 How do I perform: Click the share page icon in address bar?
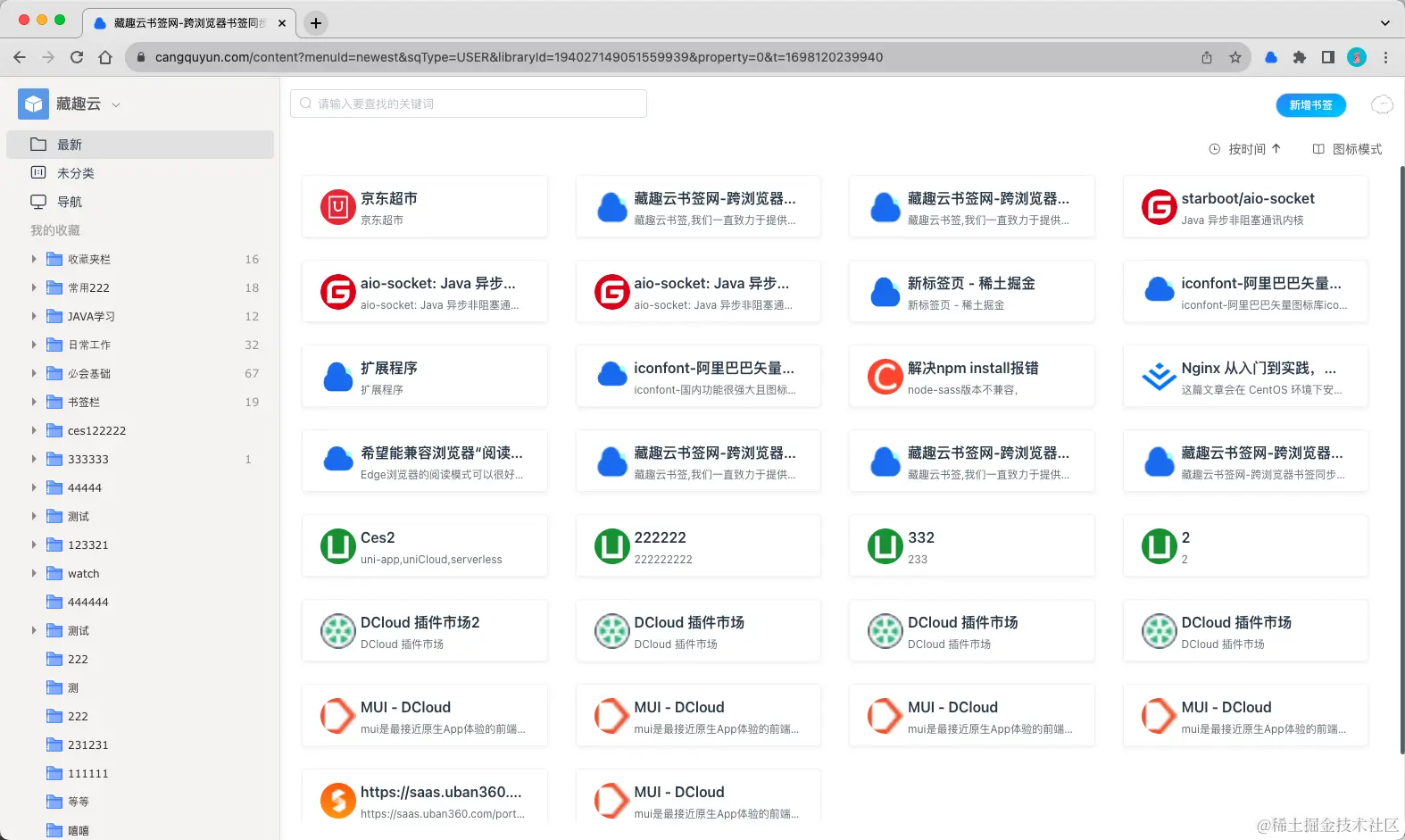1207,57
